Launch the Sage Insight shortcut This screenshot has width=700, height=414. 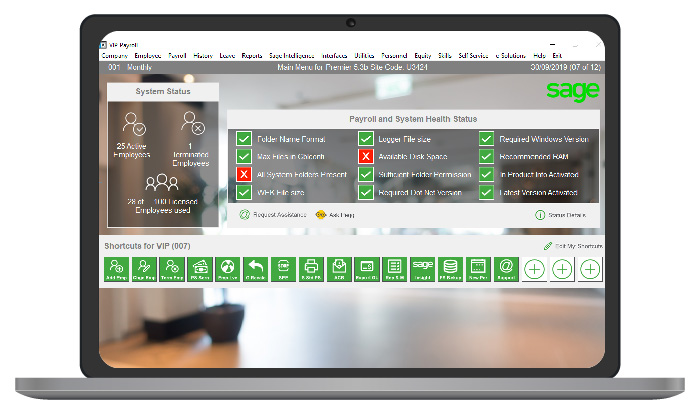pos(422,269)
